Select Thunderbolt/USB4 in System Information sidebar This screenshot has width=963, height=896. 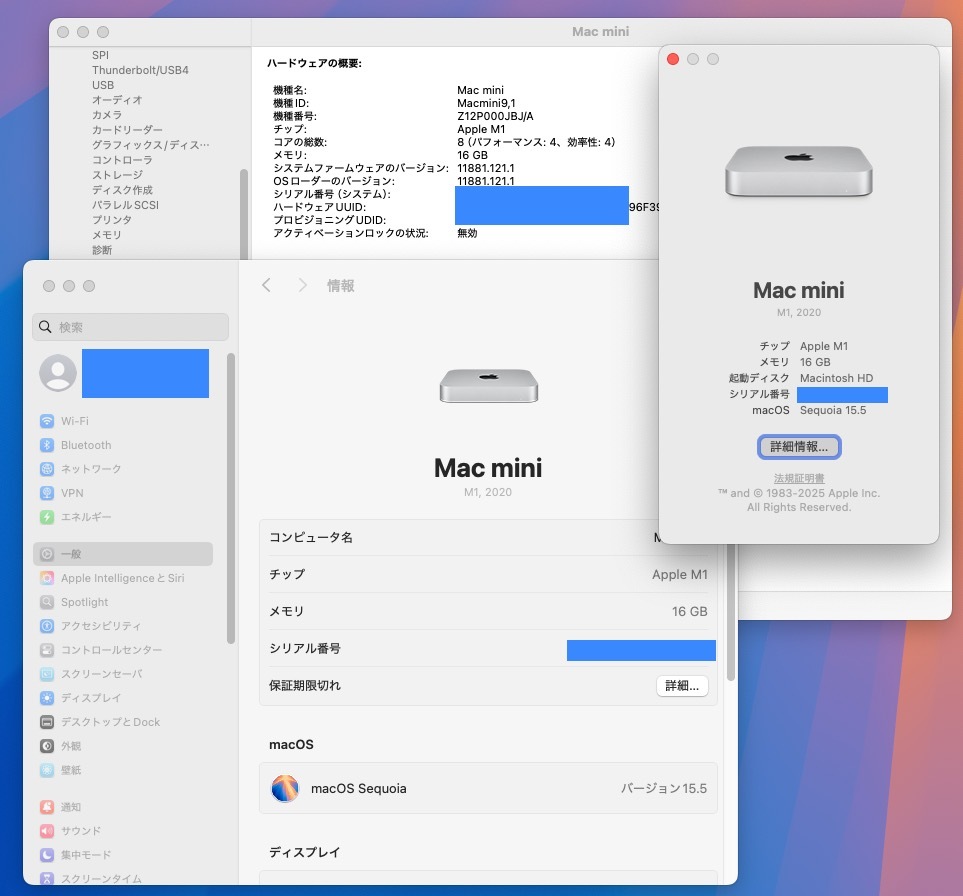tap(140, 70)
